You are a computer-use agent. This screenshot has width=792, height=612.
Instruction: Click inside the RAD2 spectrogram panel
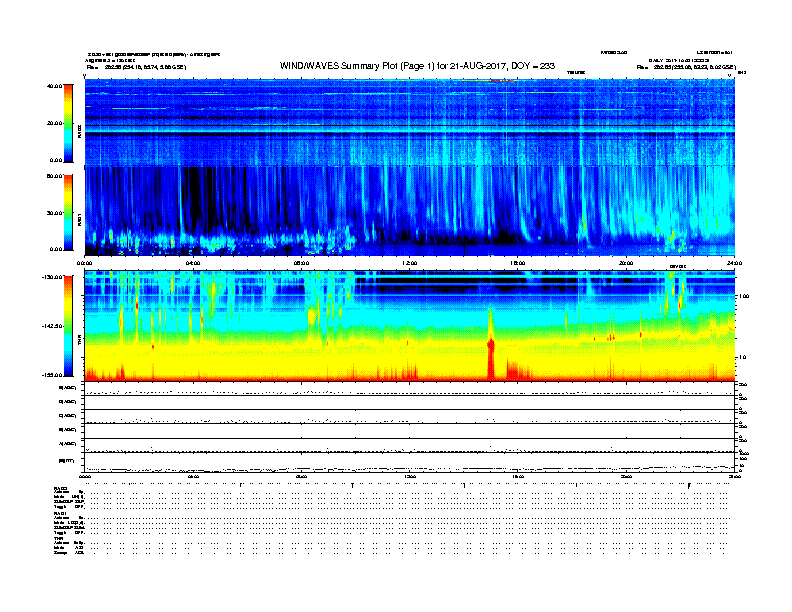click(410, 122)
